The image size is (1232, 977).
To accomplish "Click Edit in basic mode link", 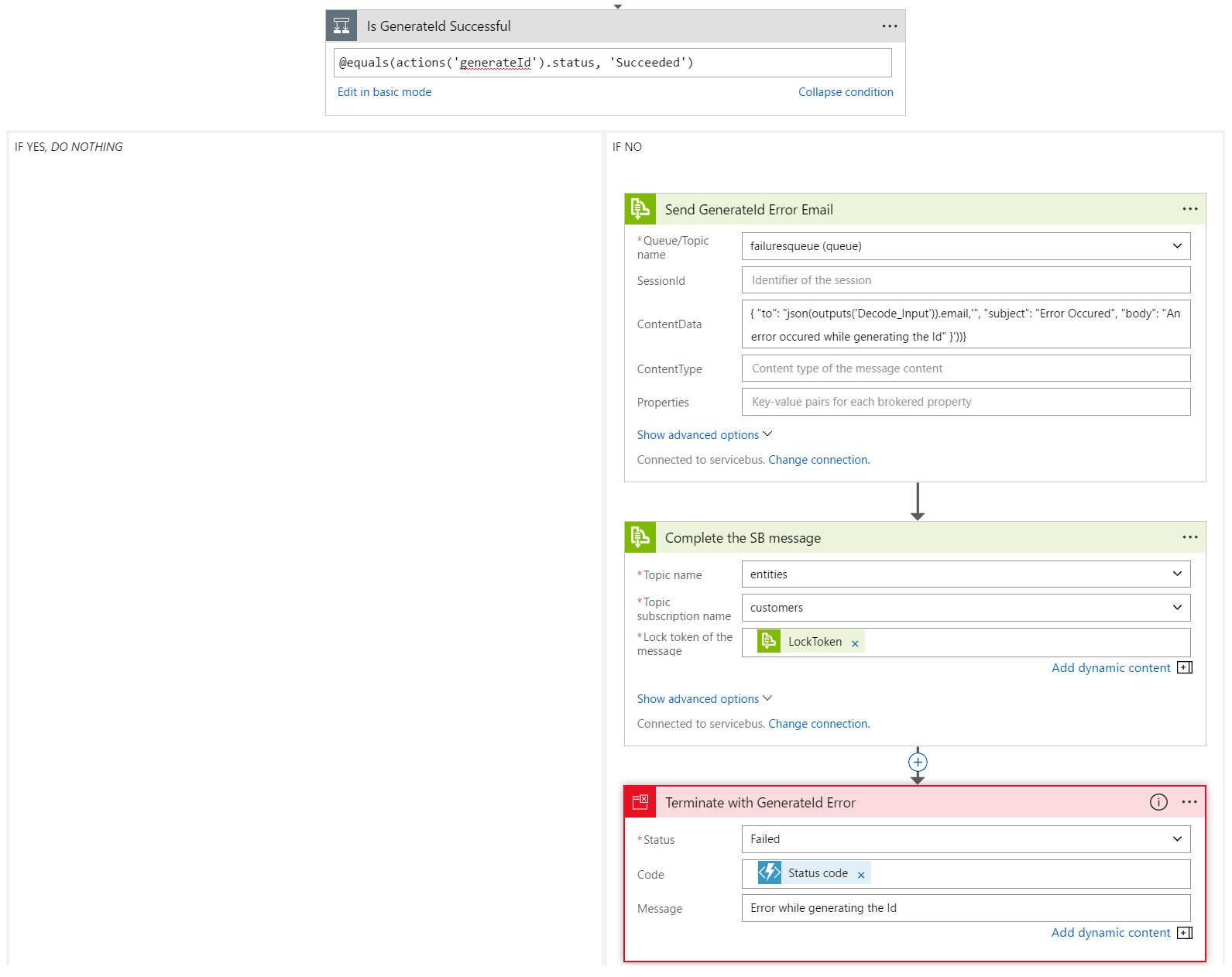I will click(x=384, y=92).
